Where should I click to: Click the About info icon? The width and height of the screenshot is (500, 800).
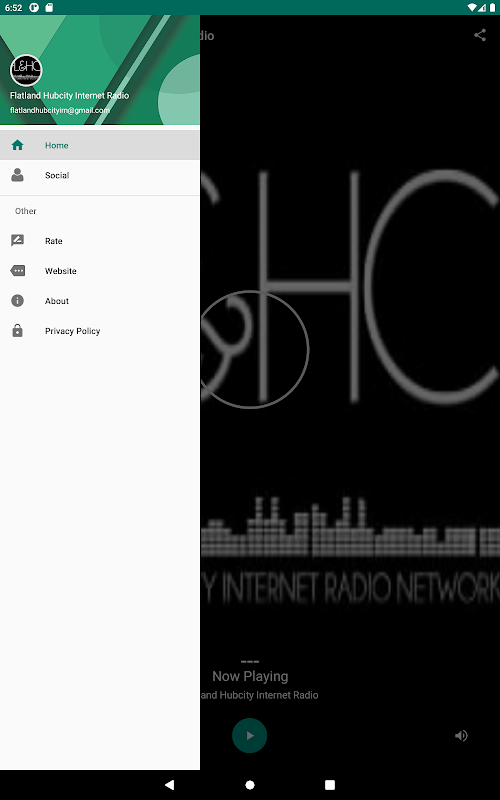click(17, 301)
